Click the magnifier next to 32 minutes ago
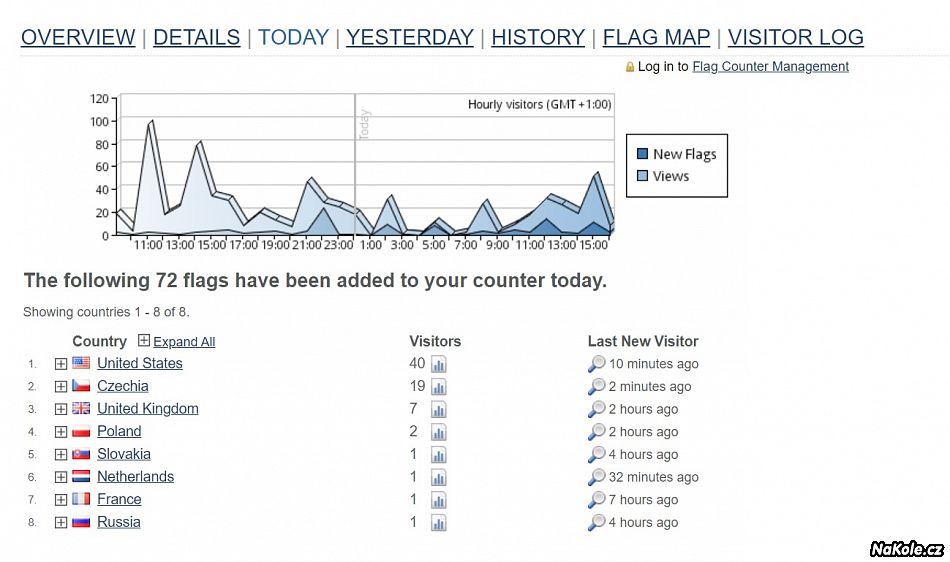Screen dimensions: 950x562 pyautogui.click(x=597, y=477)
